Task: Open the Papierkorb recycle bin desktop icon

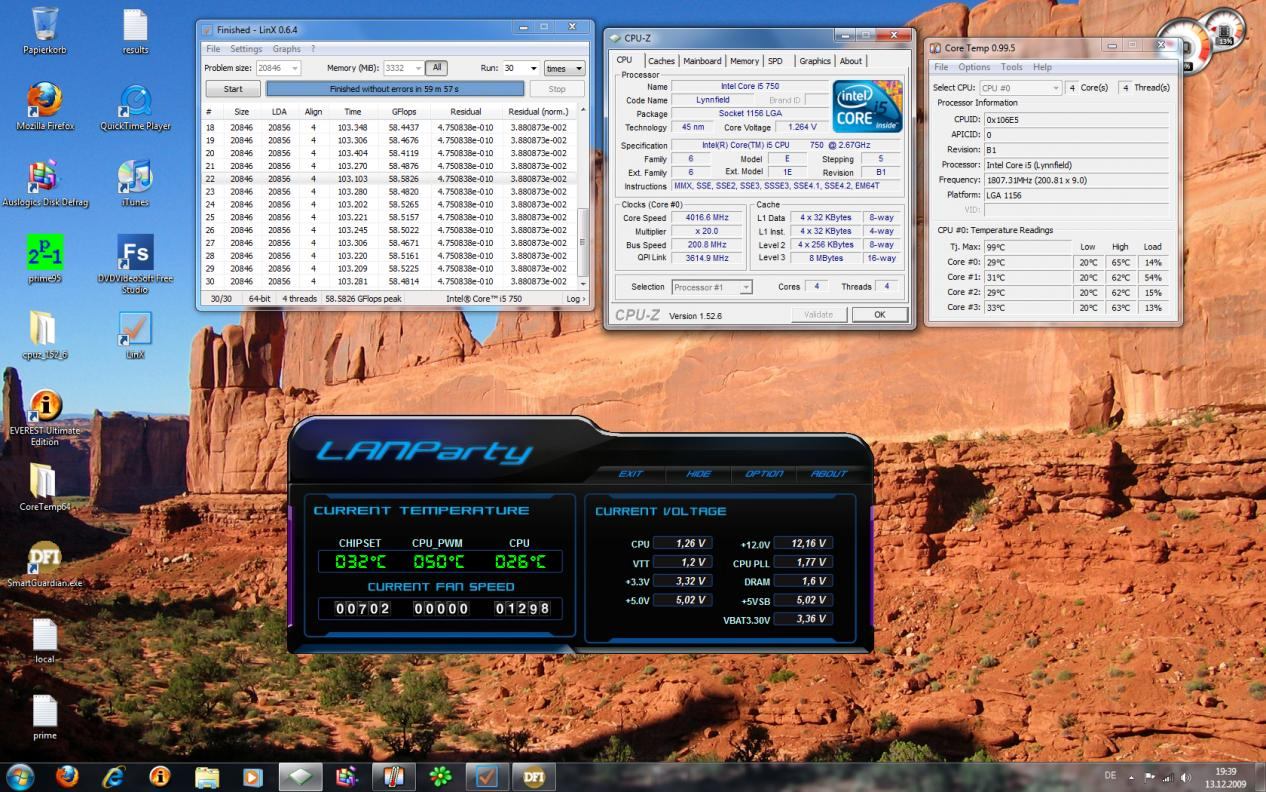Action: [45, 30]
